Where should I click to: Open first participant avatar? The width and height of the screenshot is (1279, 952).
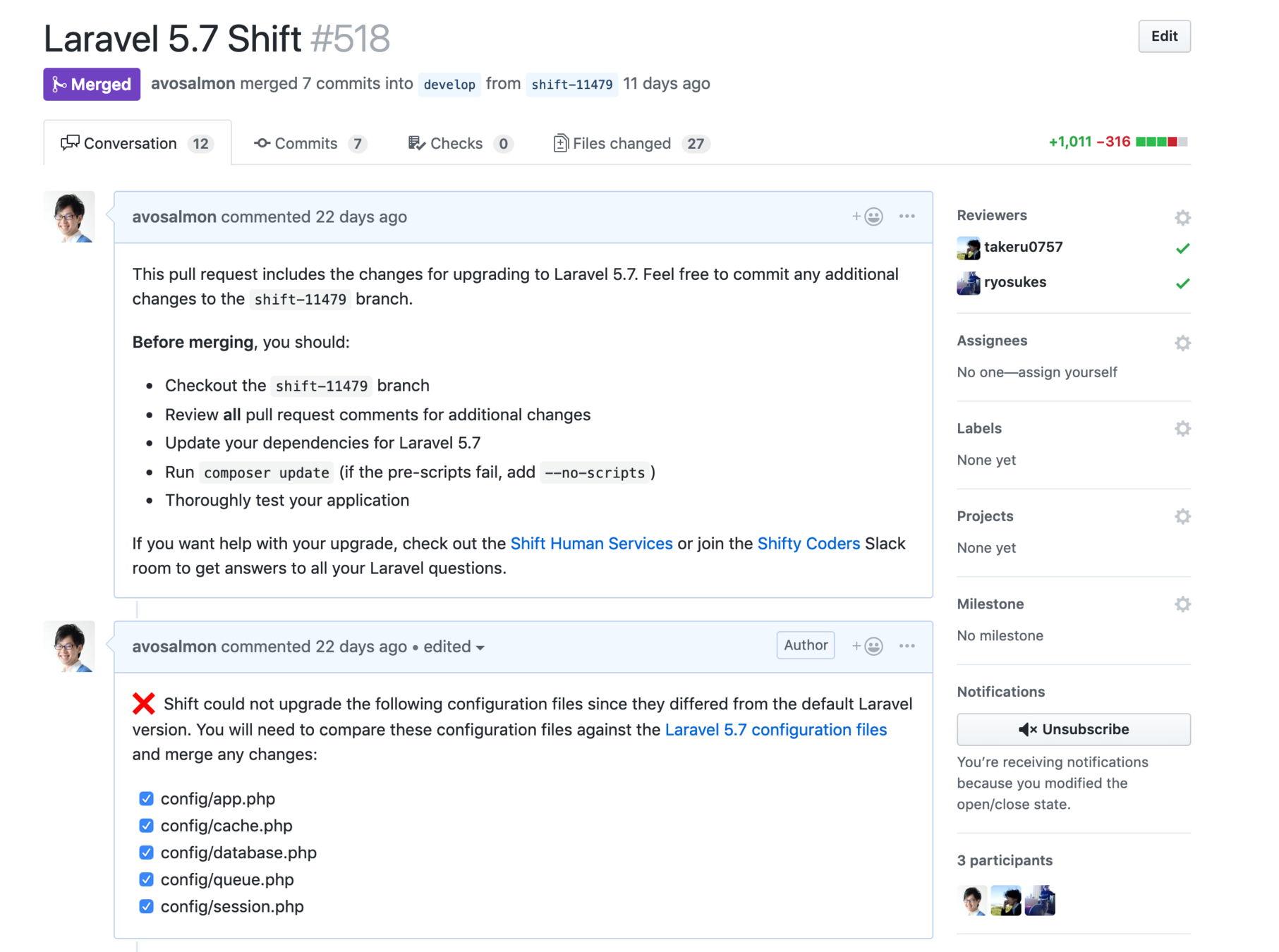tap(972, 901)
